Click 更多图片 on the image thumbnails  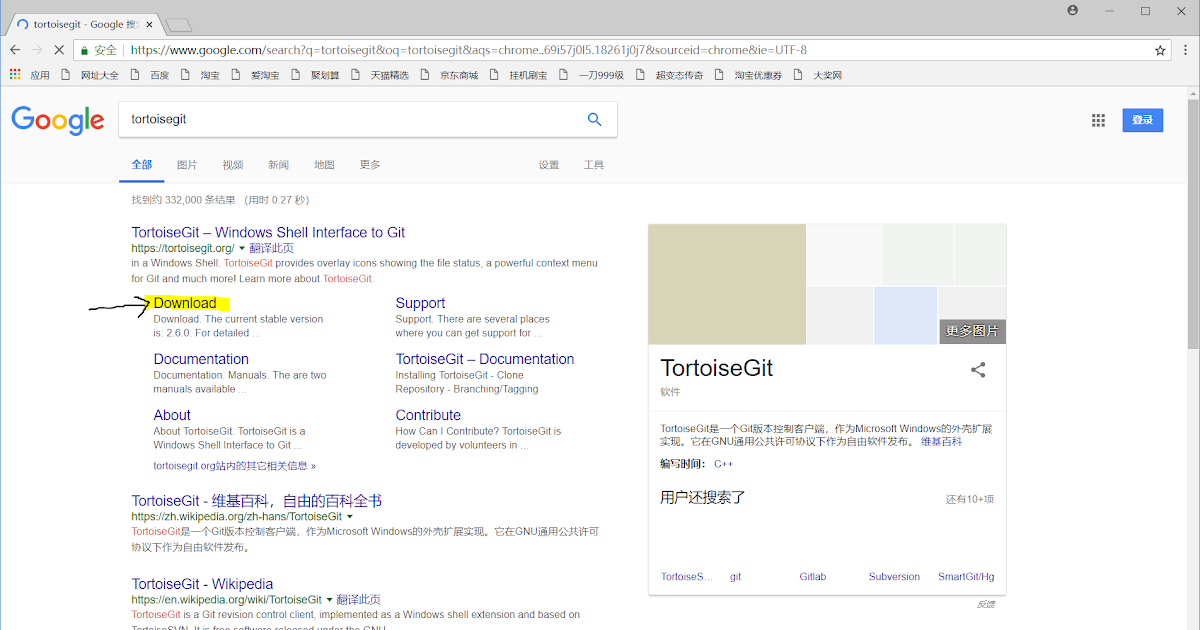[972, 331]
